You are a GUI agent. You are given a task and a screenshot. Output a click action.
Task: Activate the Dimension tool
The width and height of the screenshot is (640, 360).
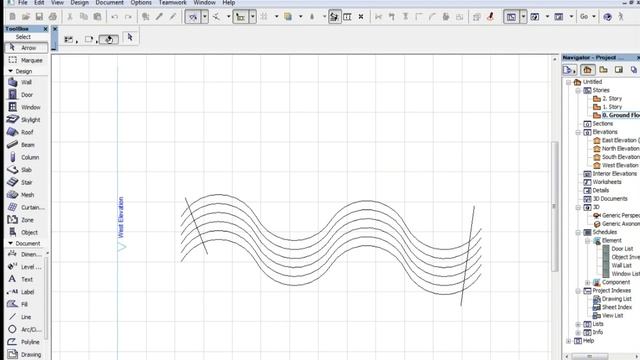click(x=25, y=254)
